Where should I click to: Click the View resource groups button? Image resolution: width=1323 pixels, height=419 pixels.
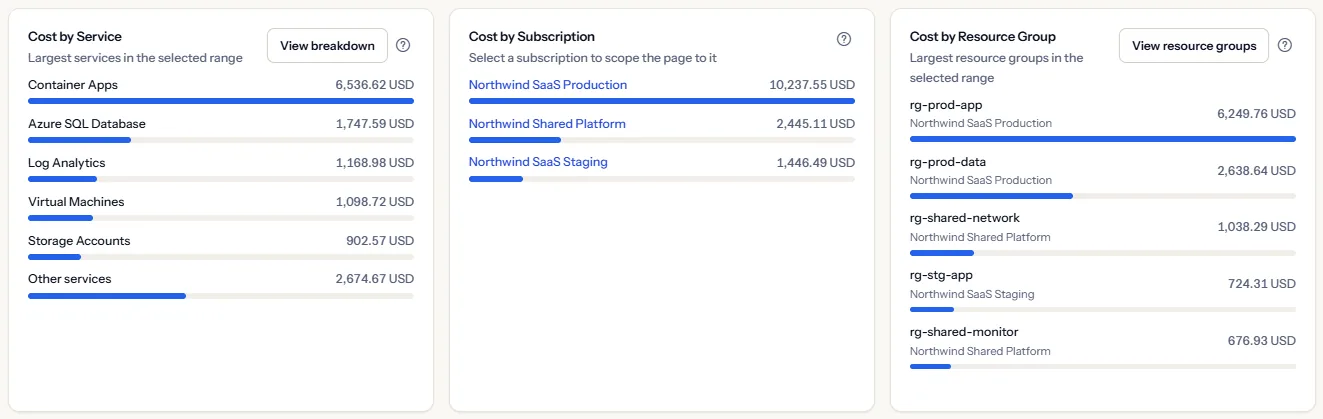click(x=1194, y=45)
